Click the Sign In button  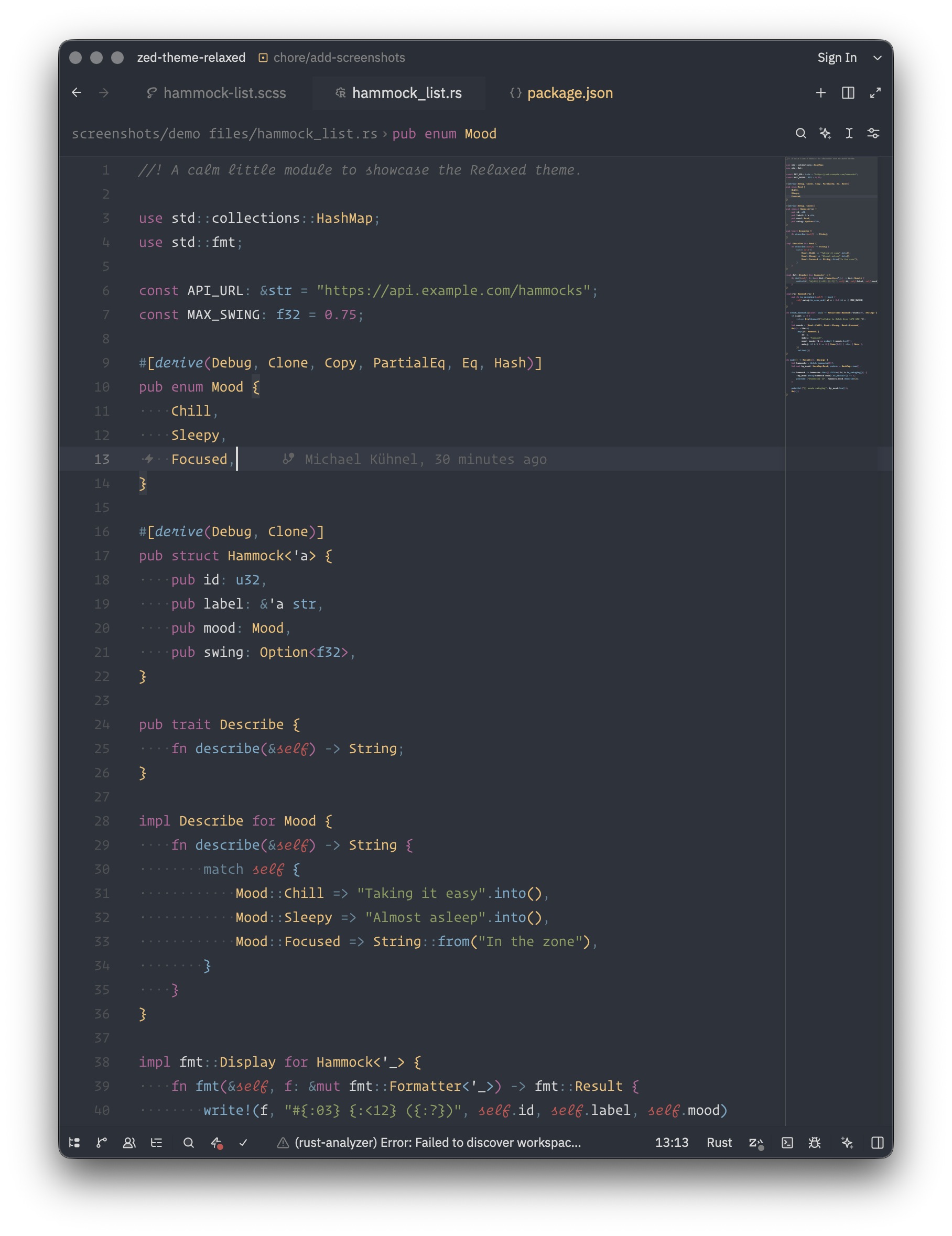[837, 57]
